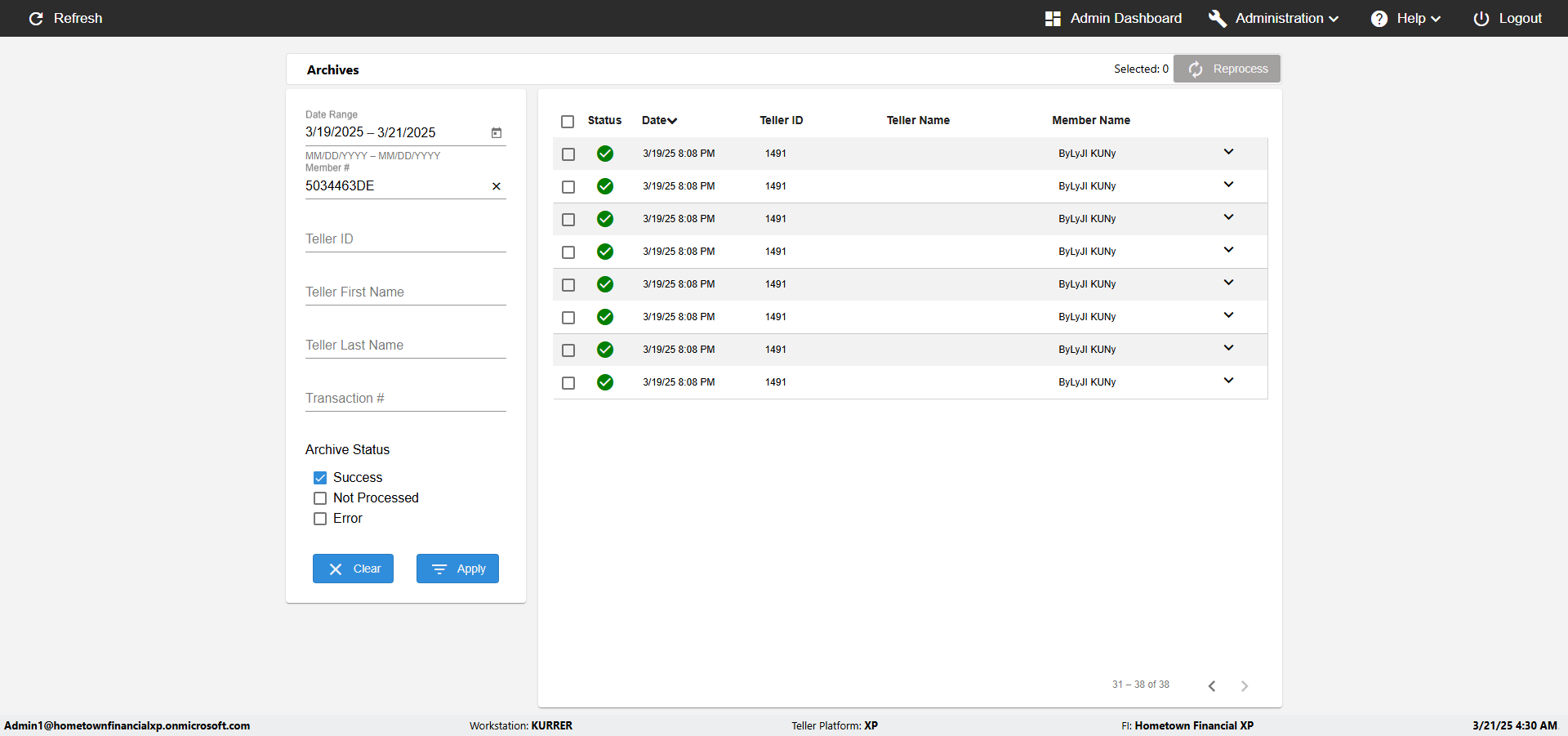Sort by the Date column arrow
The image size is (1568, 736).
672,121
